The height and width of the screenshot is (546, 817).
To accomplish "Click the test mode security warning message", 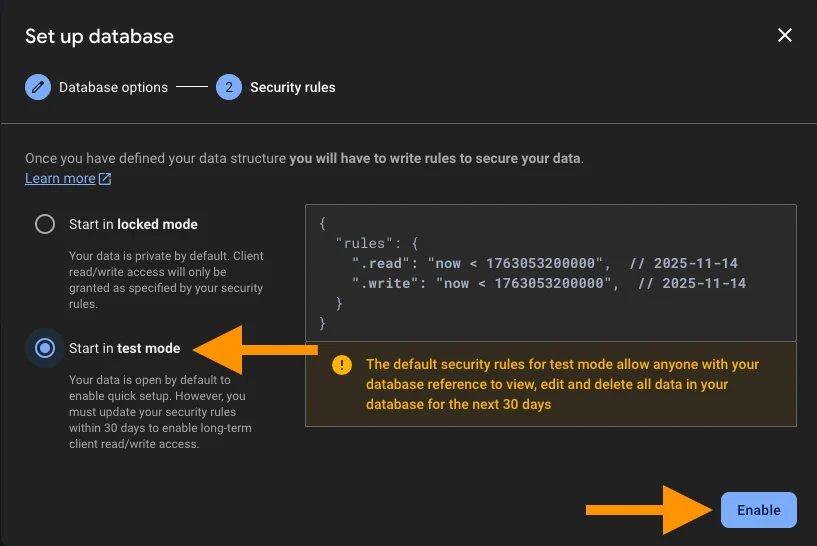I will [x=562, y=384].
